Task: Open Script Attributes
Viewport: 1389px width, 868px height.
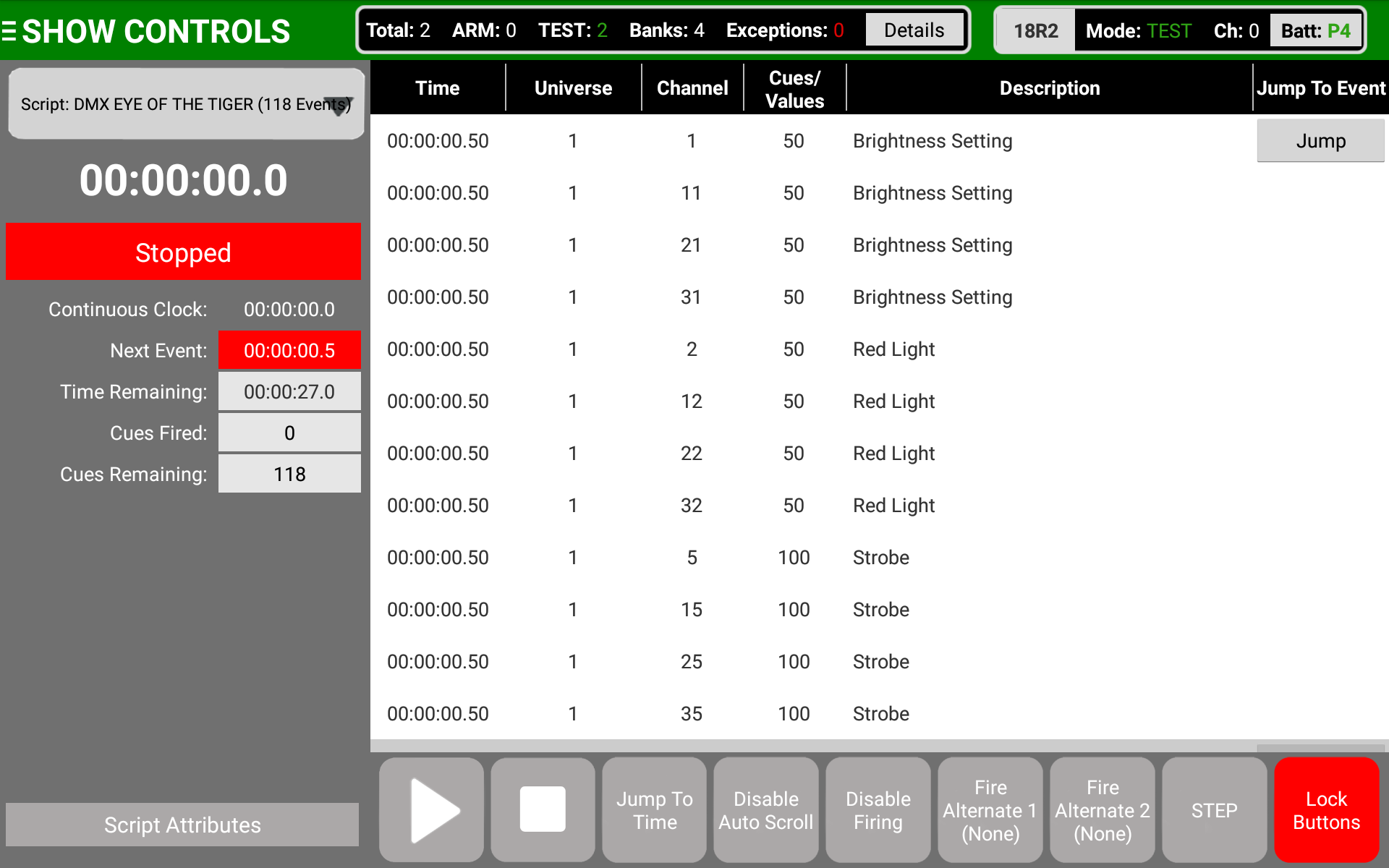Action: 182,825
